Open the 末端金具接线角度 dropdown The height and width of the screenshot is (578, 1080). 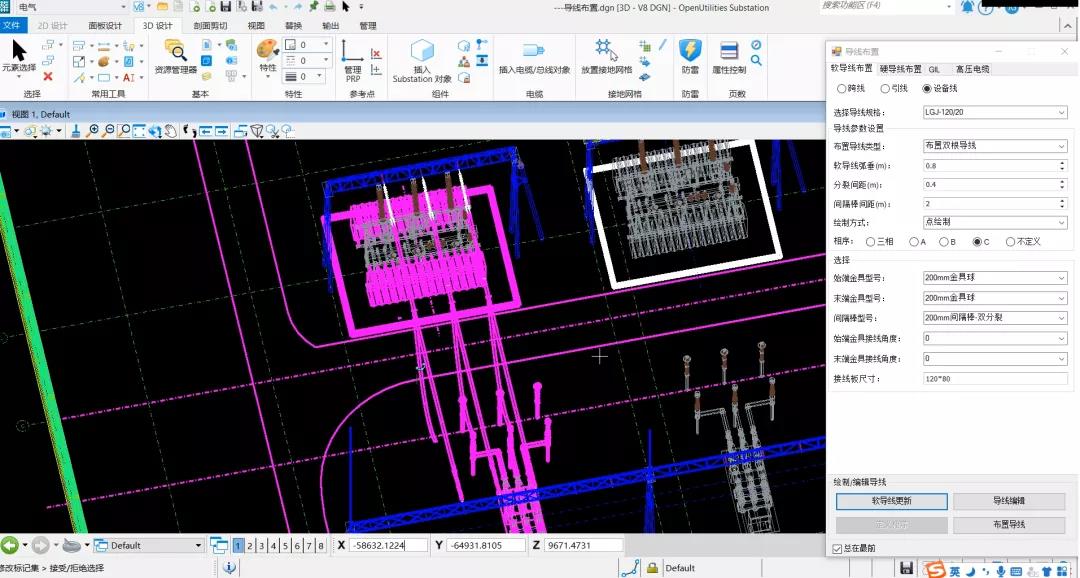click(995, 358)
